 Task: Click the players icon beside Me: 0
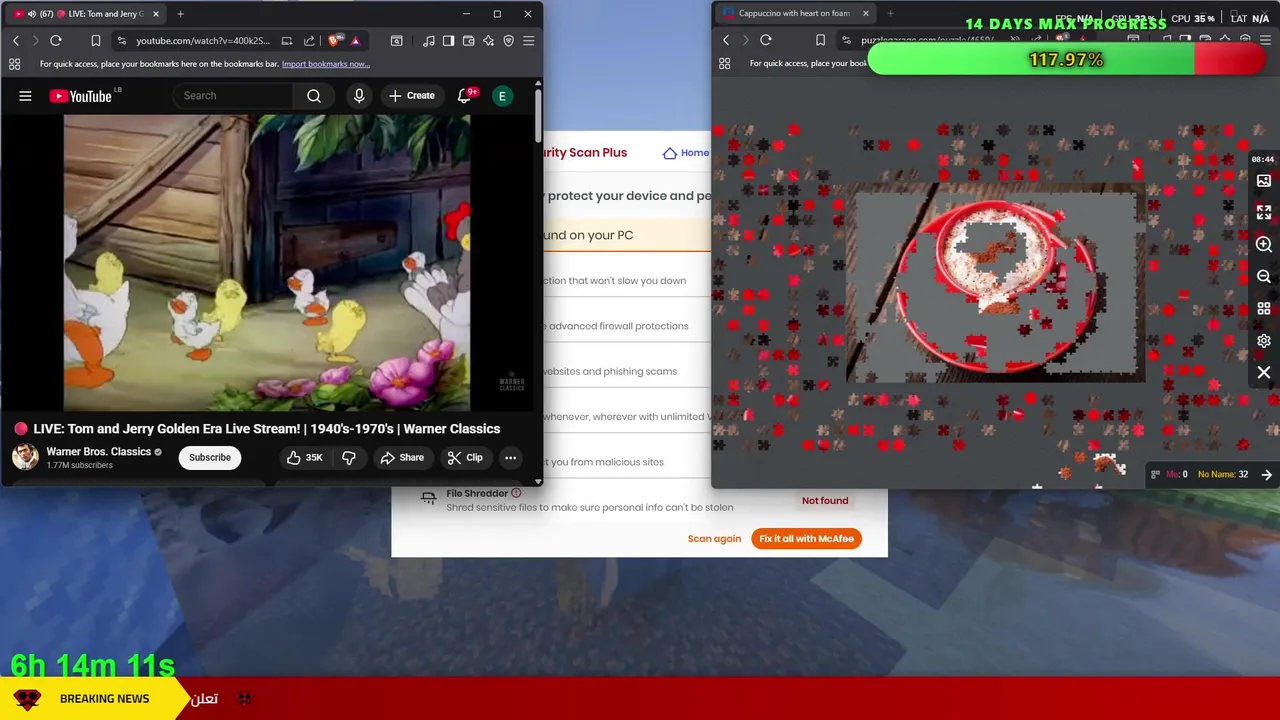(1156, 475)
